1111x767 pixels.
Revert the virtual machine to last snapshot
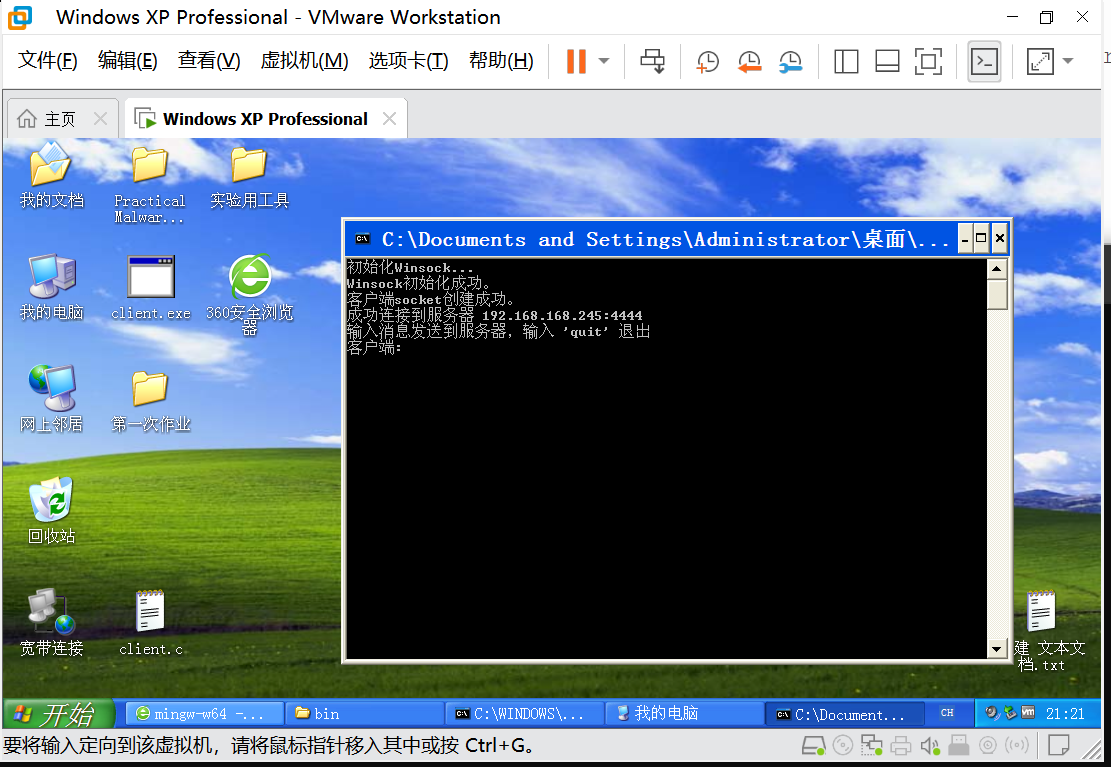749,62
